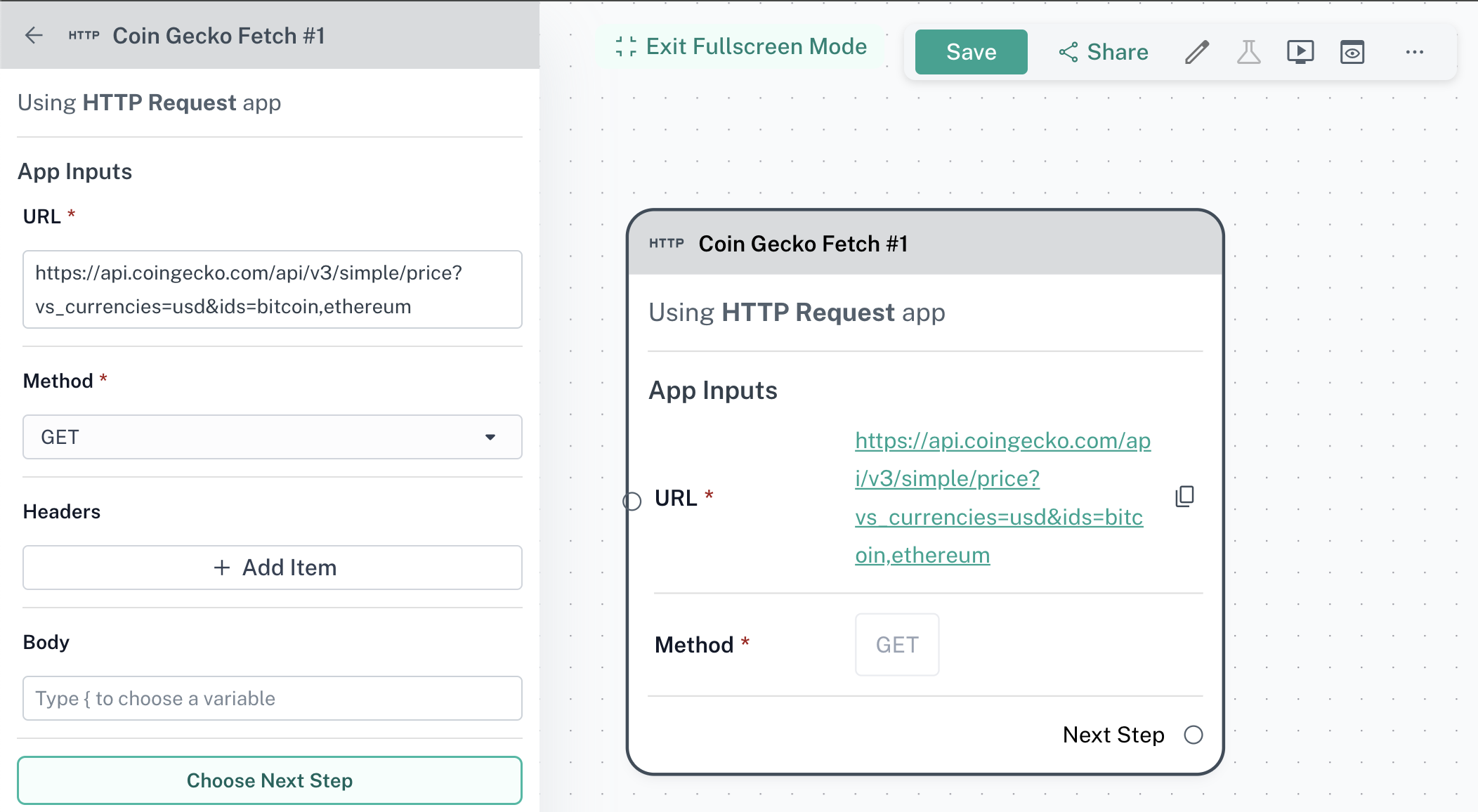The image size is (1478, 812).
Task: Click the GET method box on the node
Action: point(896,645)
